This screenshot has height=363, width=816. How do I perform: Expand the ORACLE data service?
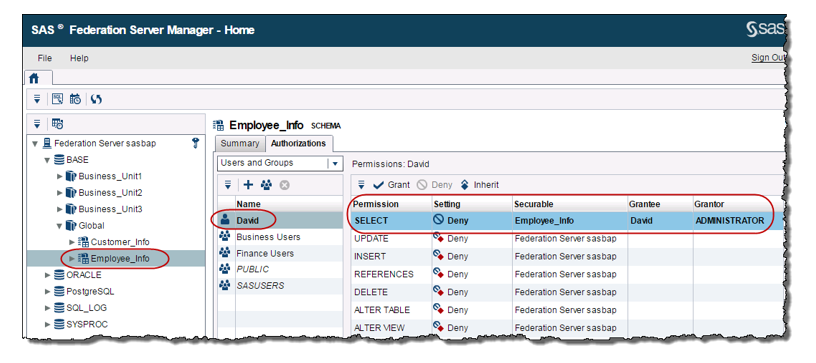pyautogui.click(x=48, y=275)
